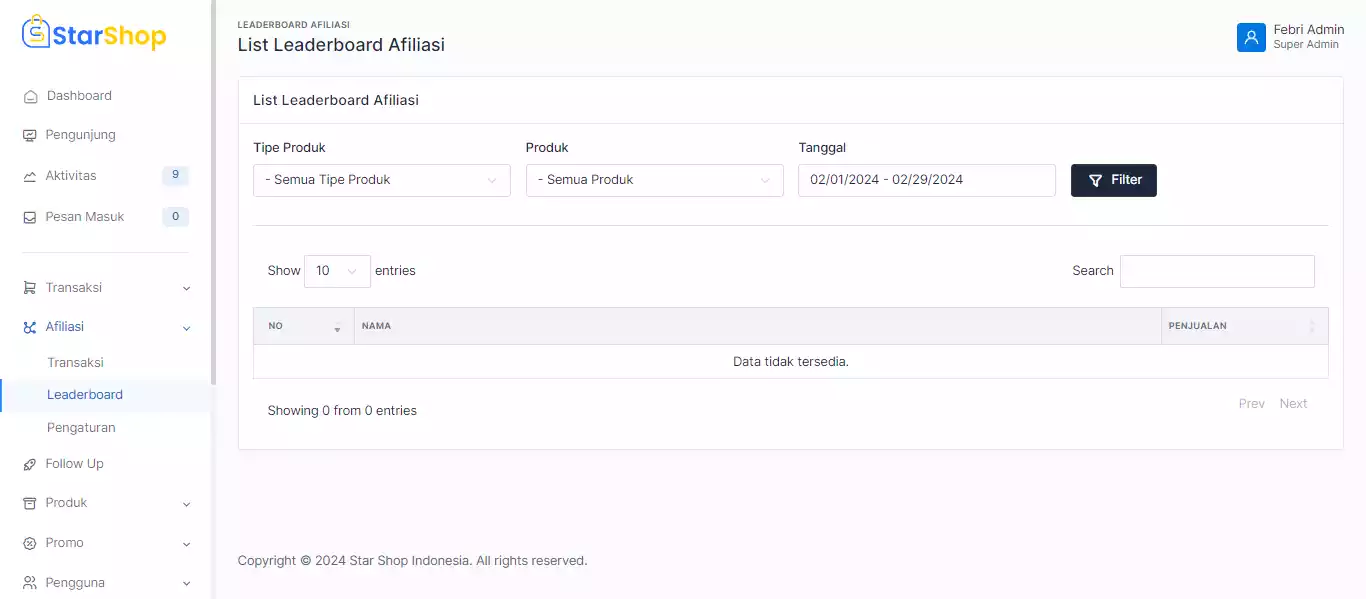The height and width of the screenshot is (599, 1366).
Task: Click the Pengunjung monitor icon
Action: [30, 136]
